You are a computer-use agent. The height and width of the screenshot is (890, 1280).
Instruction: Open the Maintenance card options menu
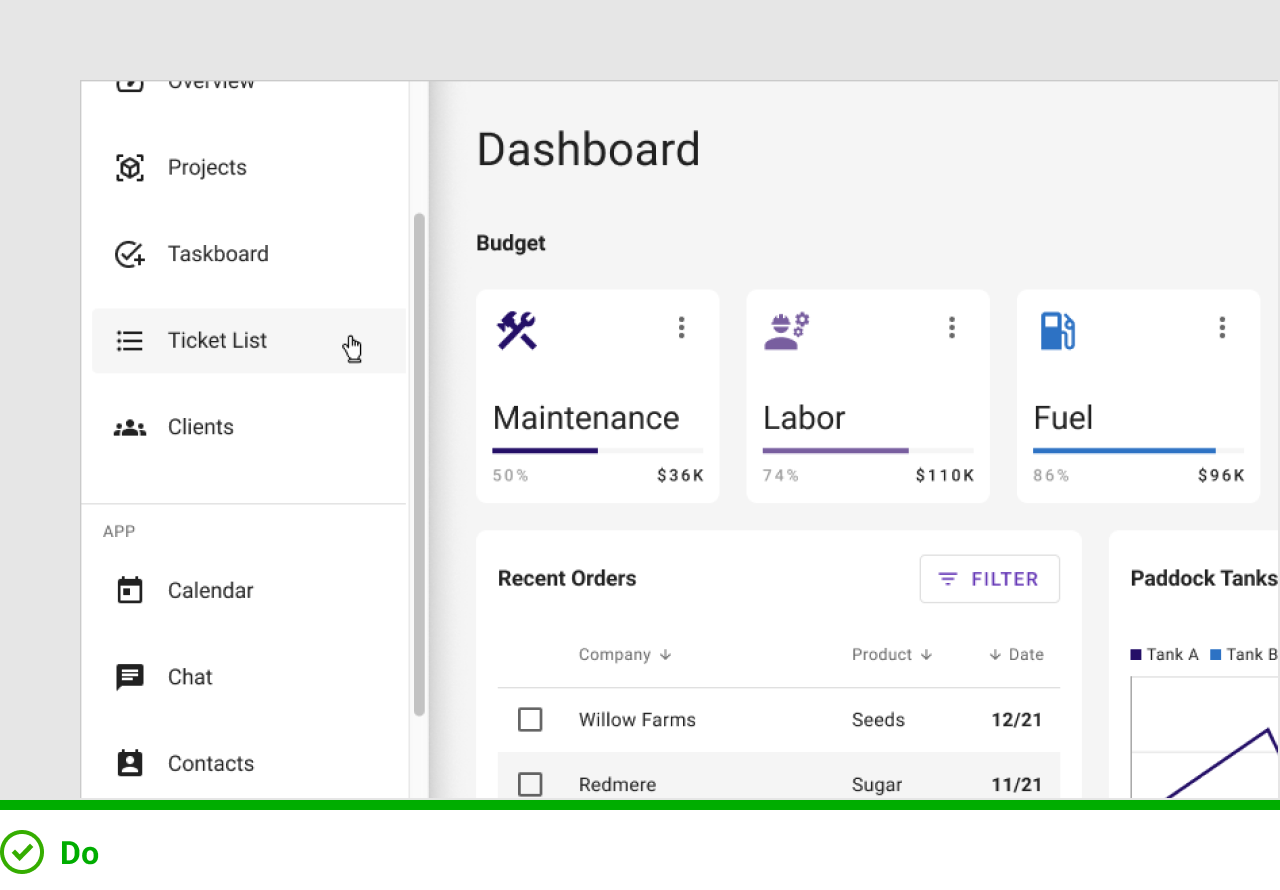[681, 327]
